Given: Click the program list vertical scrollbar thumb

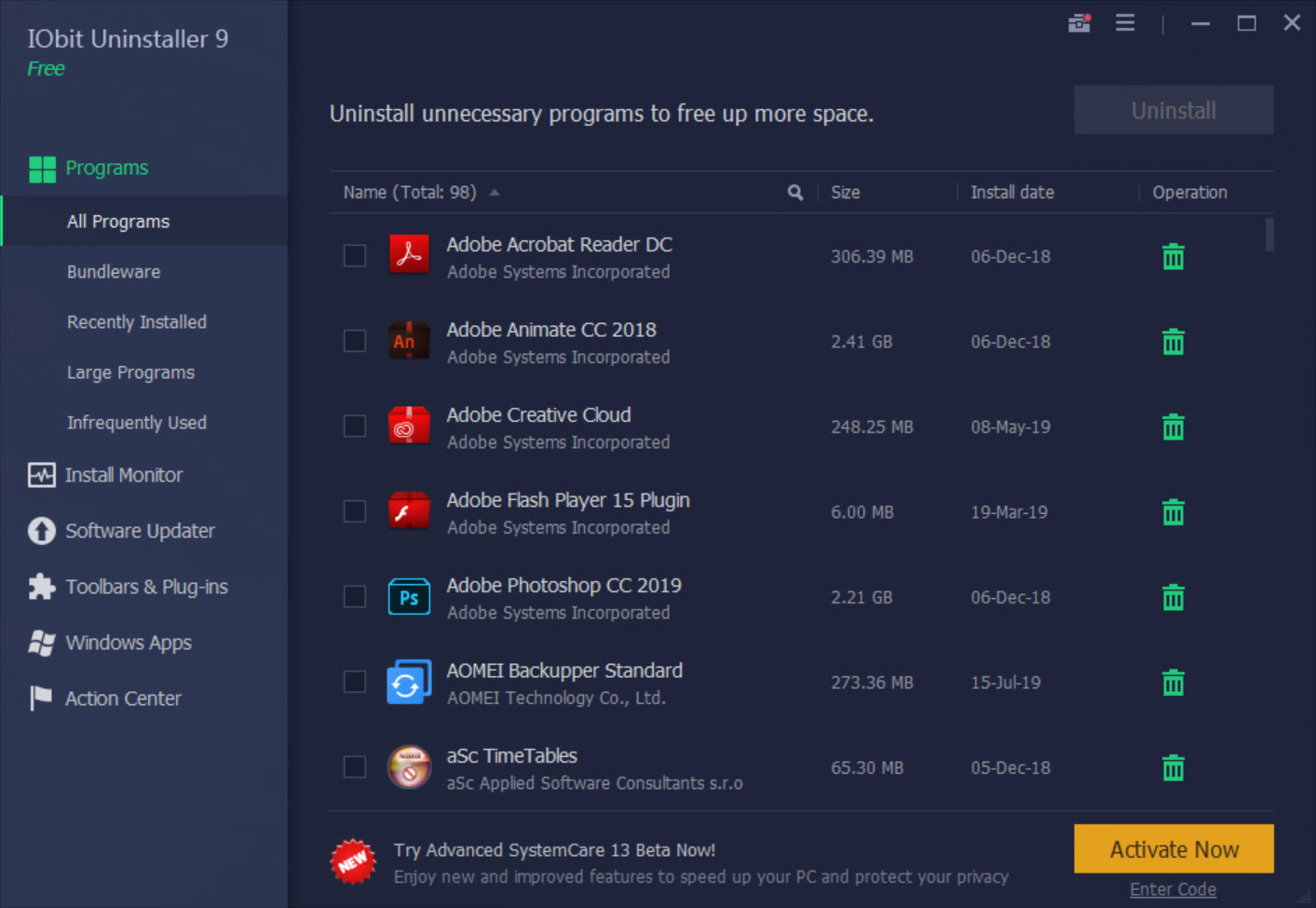Looking at the screenshot, I should click(x=1269, y=235).
